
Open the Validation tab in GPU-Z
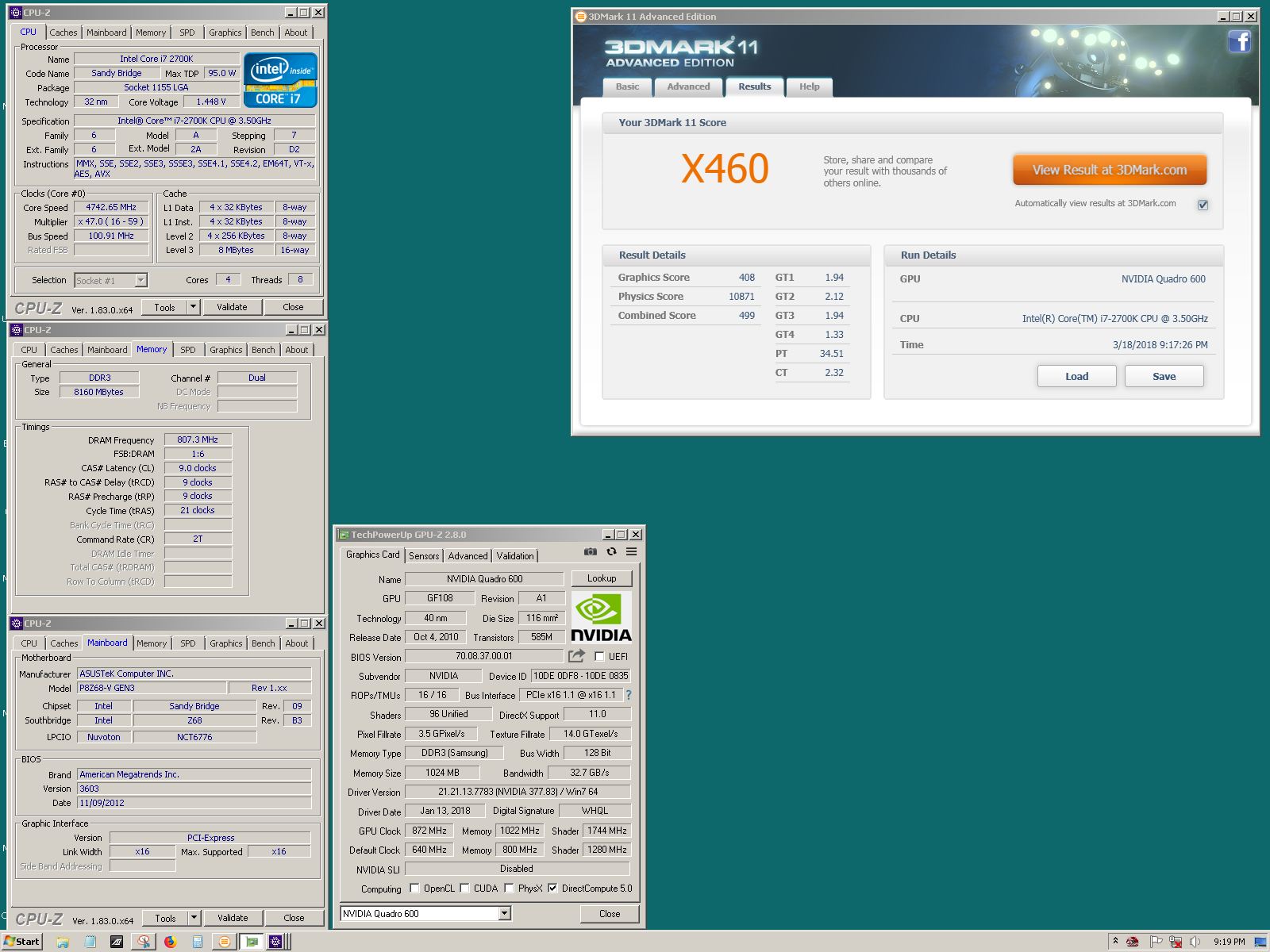515,556
